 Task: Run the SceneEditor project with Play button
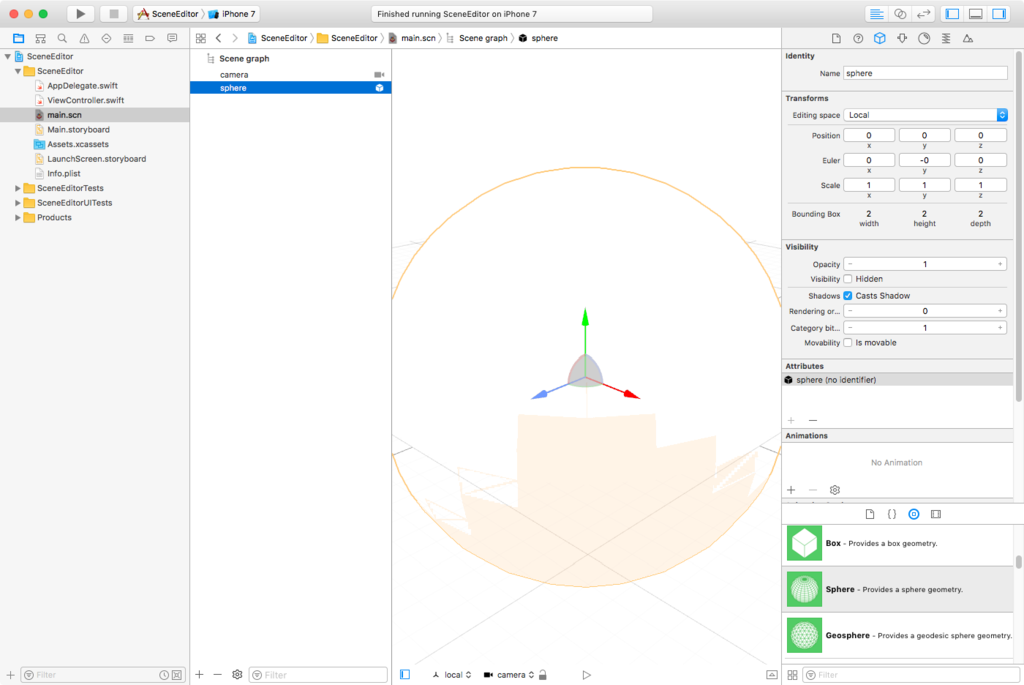tap(80, 14)
